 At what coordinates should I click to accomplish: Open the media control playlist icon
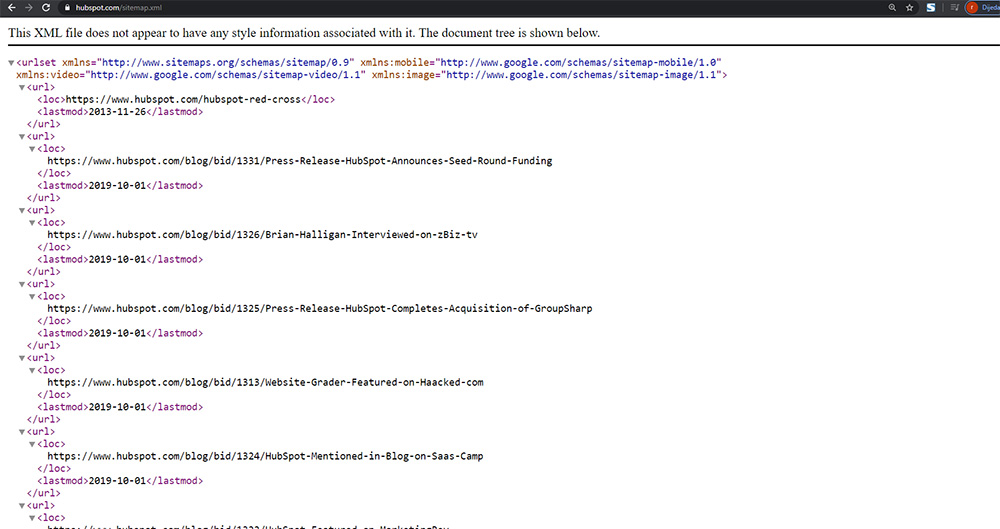point(955,8)
